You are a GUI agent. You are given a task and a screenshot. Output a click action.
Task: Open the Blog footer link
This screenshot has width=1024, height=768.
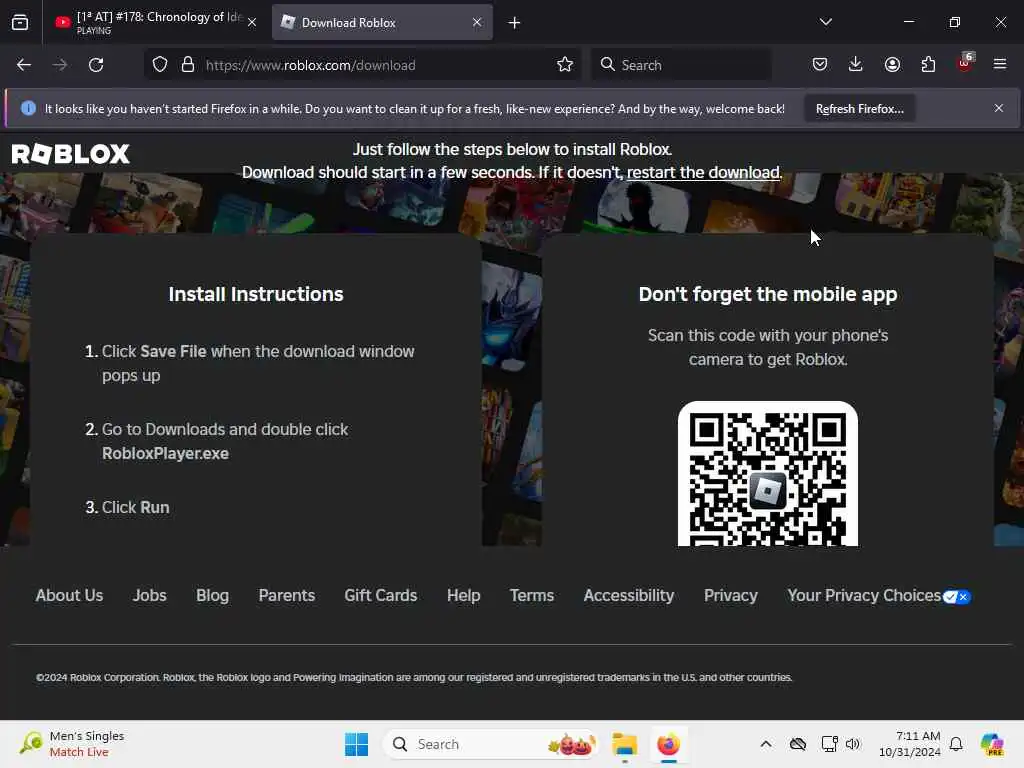coord(212,596)
